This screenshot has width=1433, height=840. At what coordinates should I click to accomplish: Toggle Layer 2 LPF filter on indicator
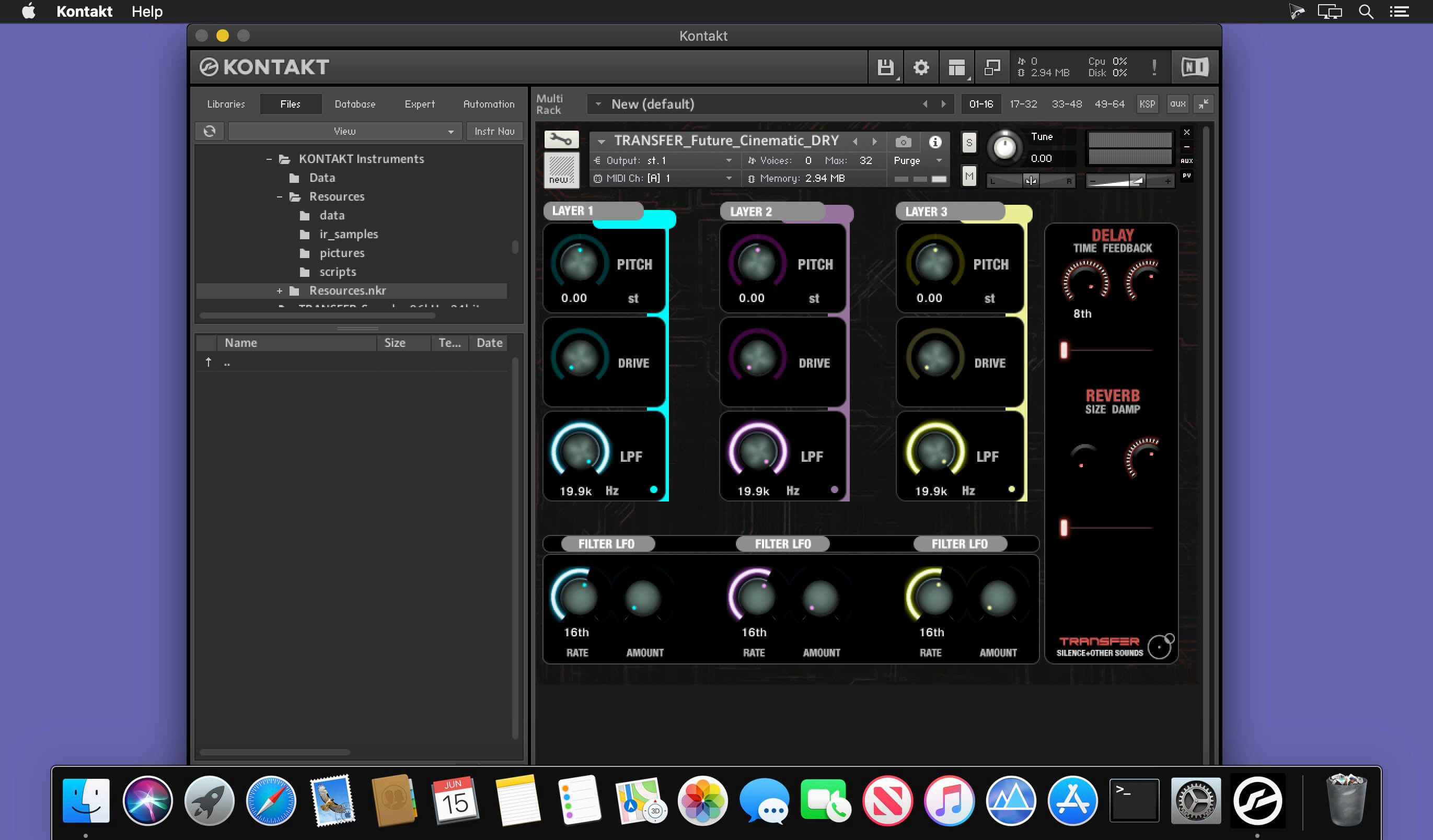834,490
